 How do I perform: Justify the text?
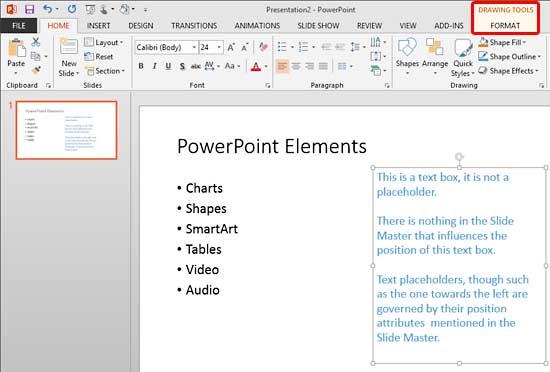click(323, 66)
